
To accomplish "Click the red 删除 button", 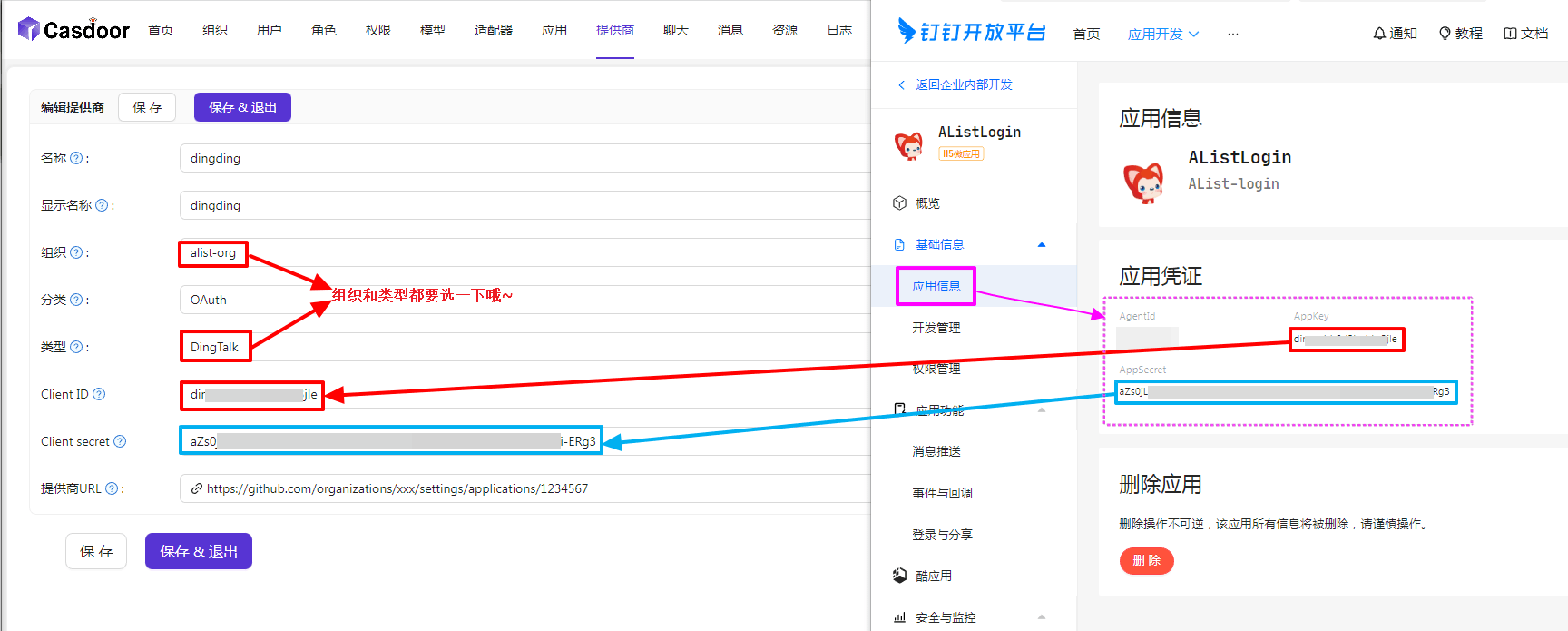I will [x=1146, y=561].
